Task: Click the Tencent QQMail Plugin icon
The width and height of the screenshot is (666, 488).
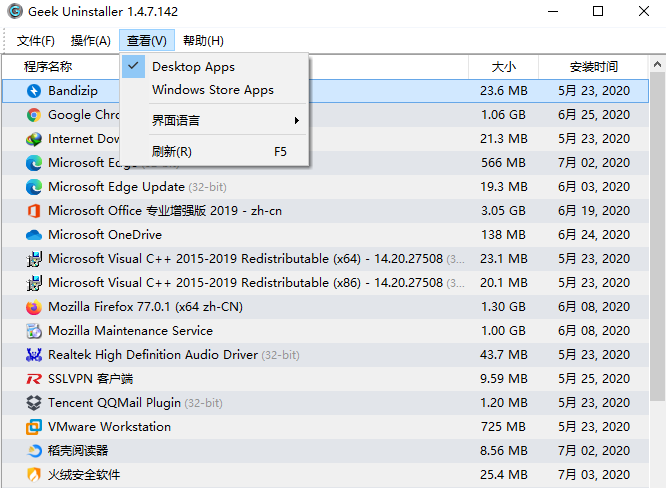Action: click(x=34, y=403)
